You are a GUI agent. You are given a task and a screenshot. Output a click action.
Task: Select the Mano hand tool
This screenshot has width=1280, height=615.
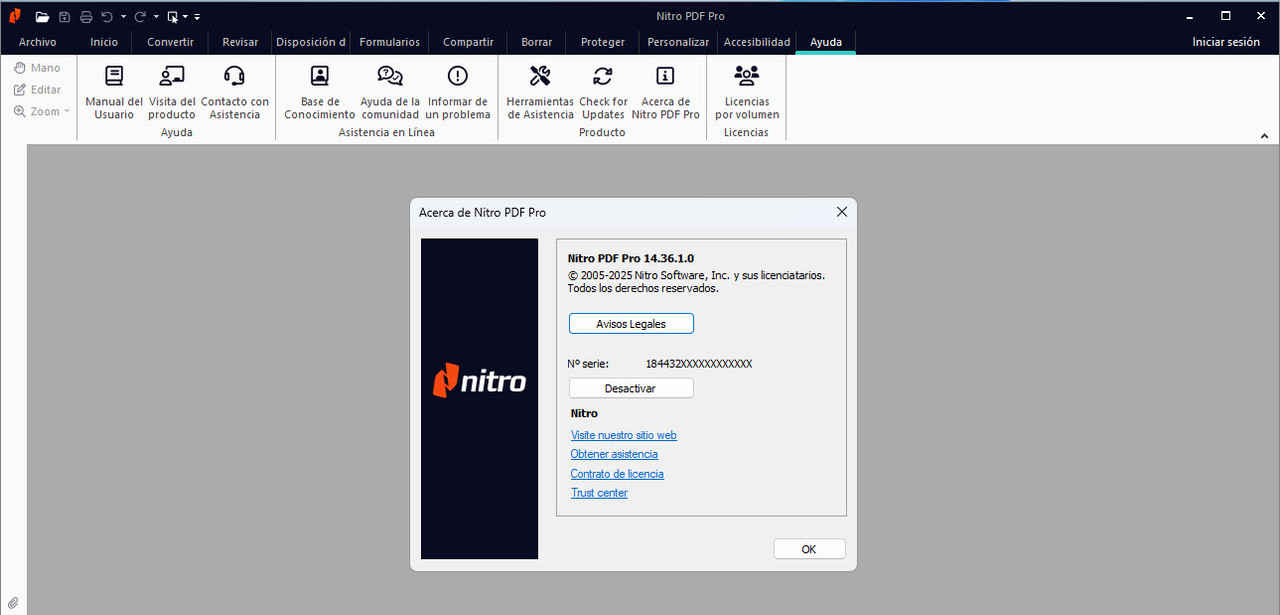click(37, 68)
